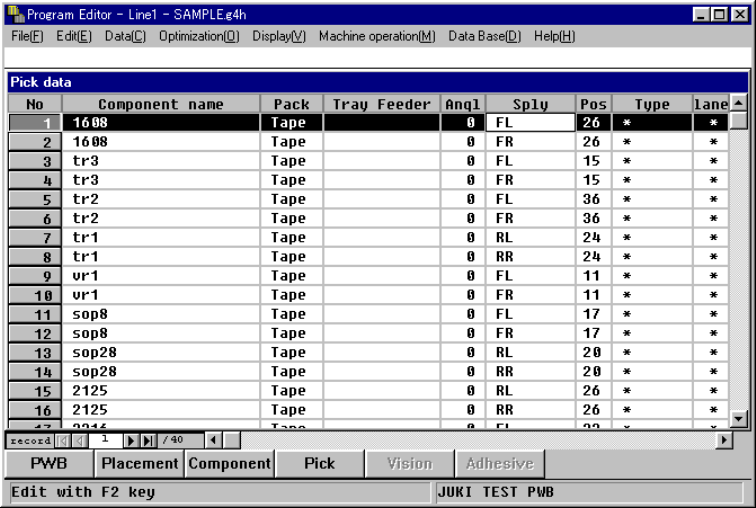Select row number 13 header
Viewport: 756px width, 508px height.
(35, 353)
